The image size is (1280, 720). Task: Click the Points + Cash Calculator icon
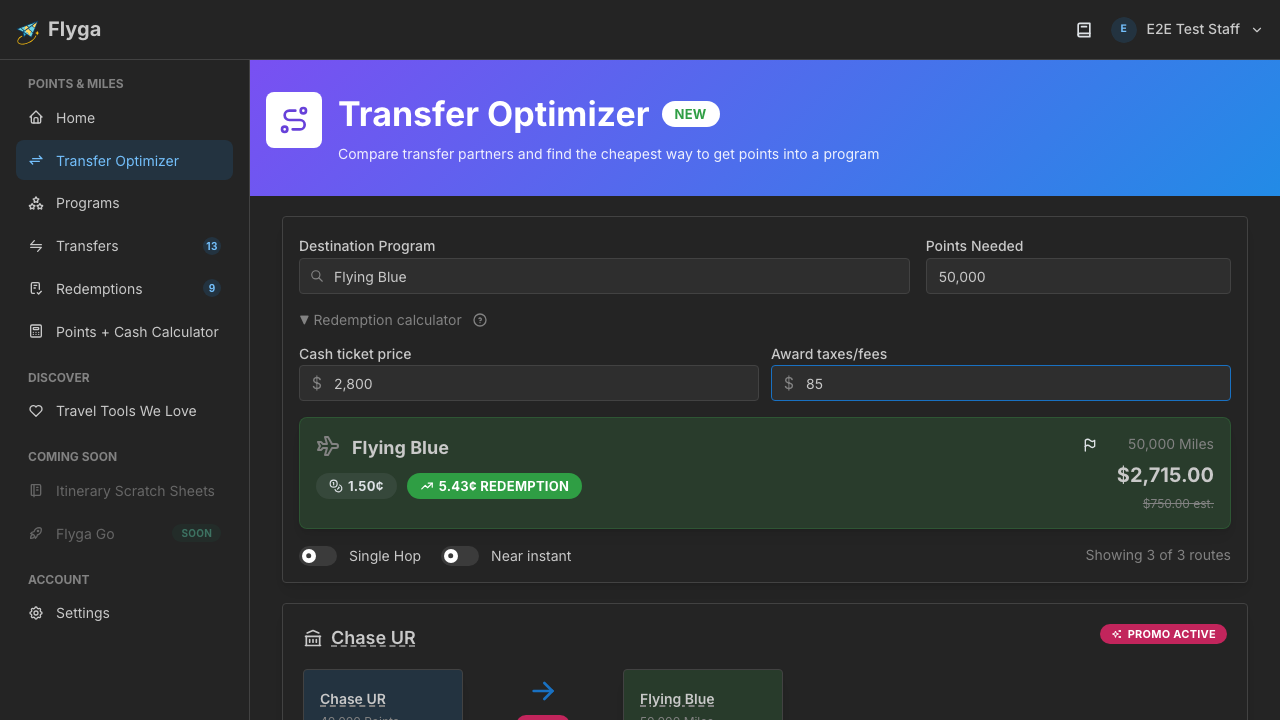36,332
